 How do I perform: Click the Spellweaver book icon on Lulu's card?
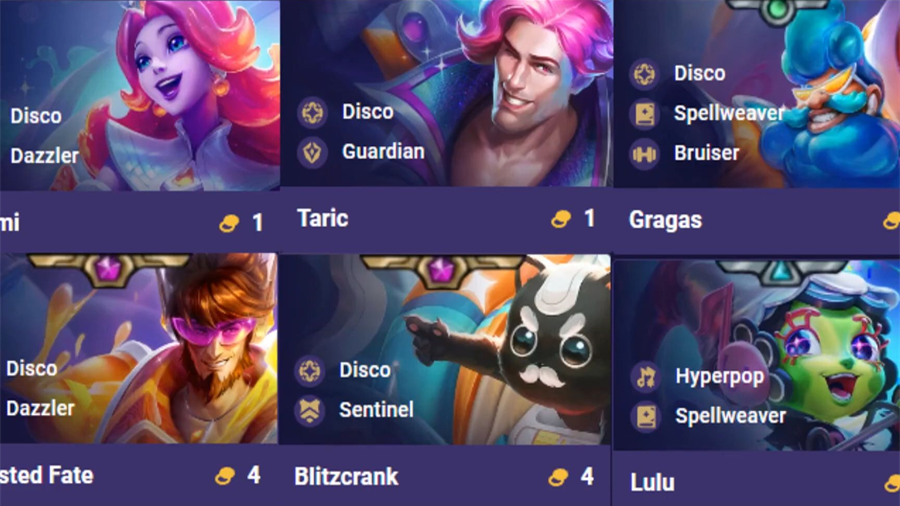pos(646,417)
